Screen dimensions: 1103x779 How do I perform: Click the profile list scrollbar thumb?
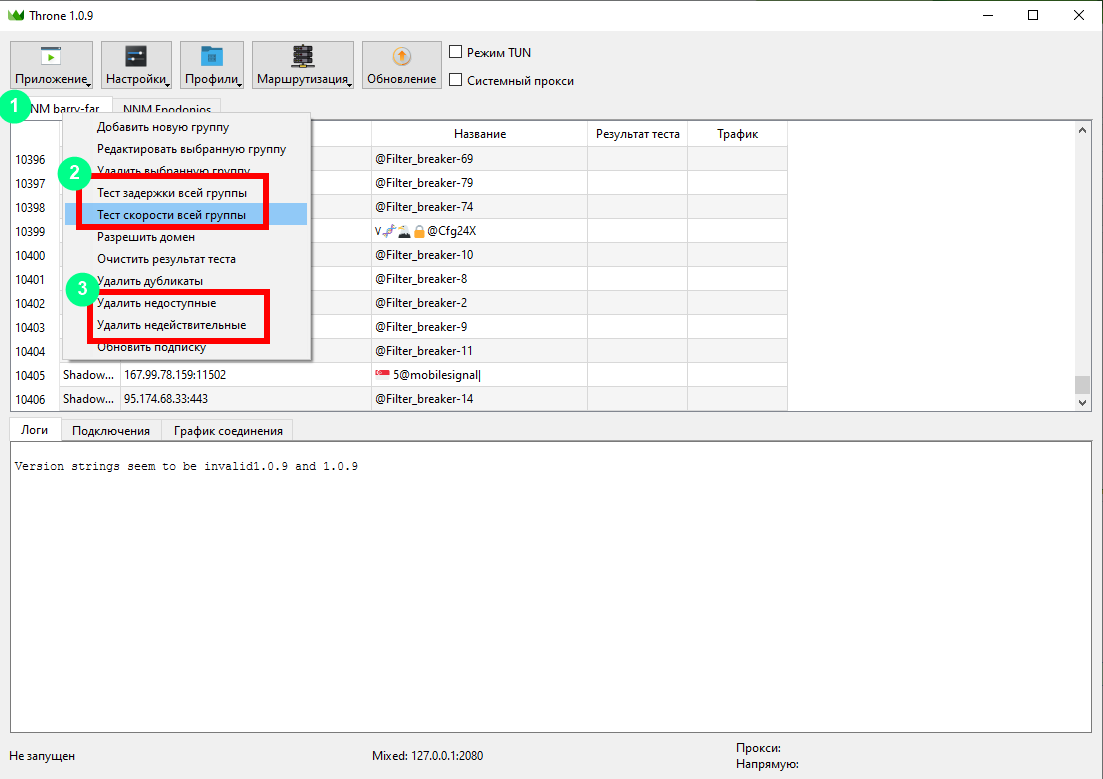[x=1083, y=384]
